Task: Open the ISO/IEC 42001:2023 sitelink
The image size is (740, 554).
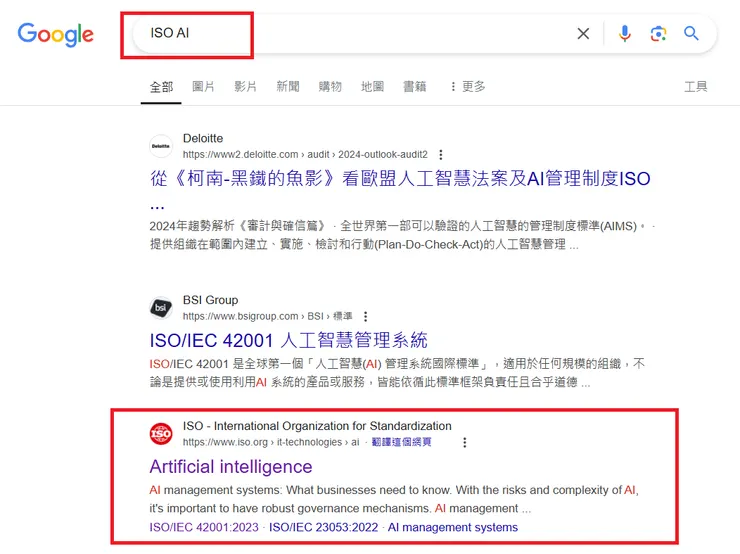Action: [x=204, y=527]
